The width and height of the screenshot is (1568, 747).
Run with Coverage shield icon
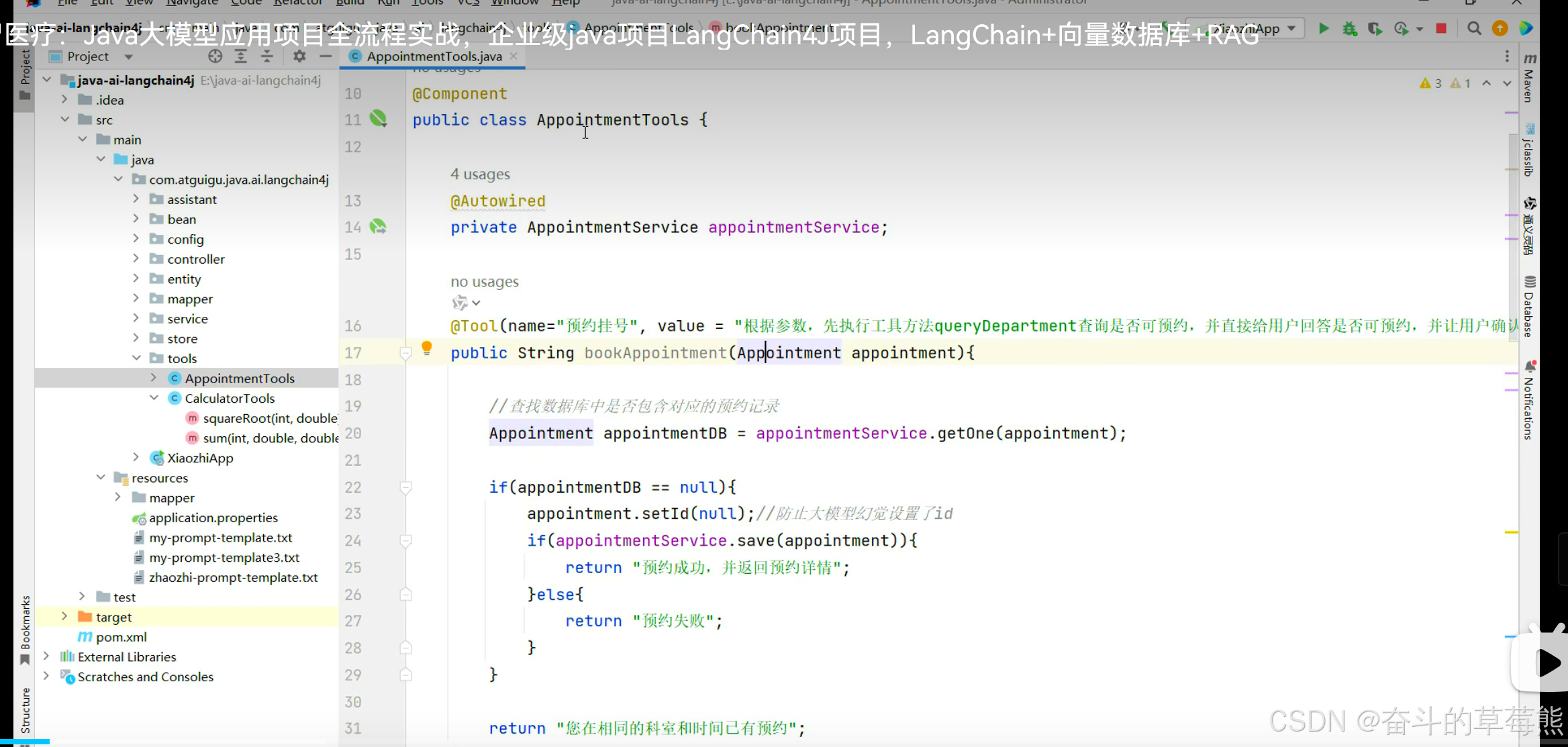pos(1375,28)
